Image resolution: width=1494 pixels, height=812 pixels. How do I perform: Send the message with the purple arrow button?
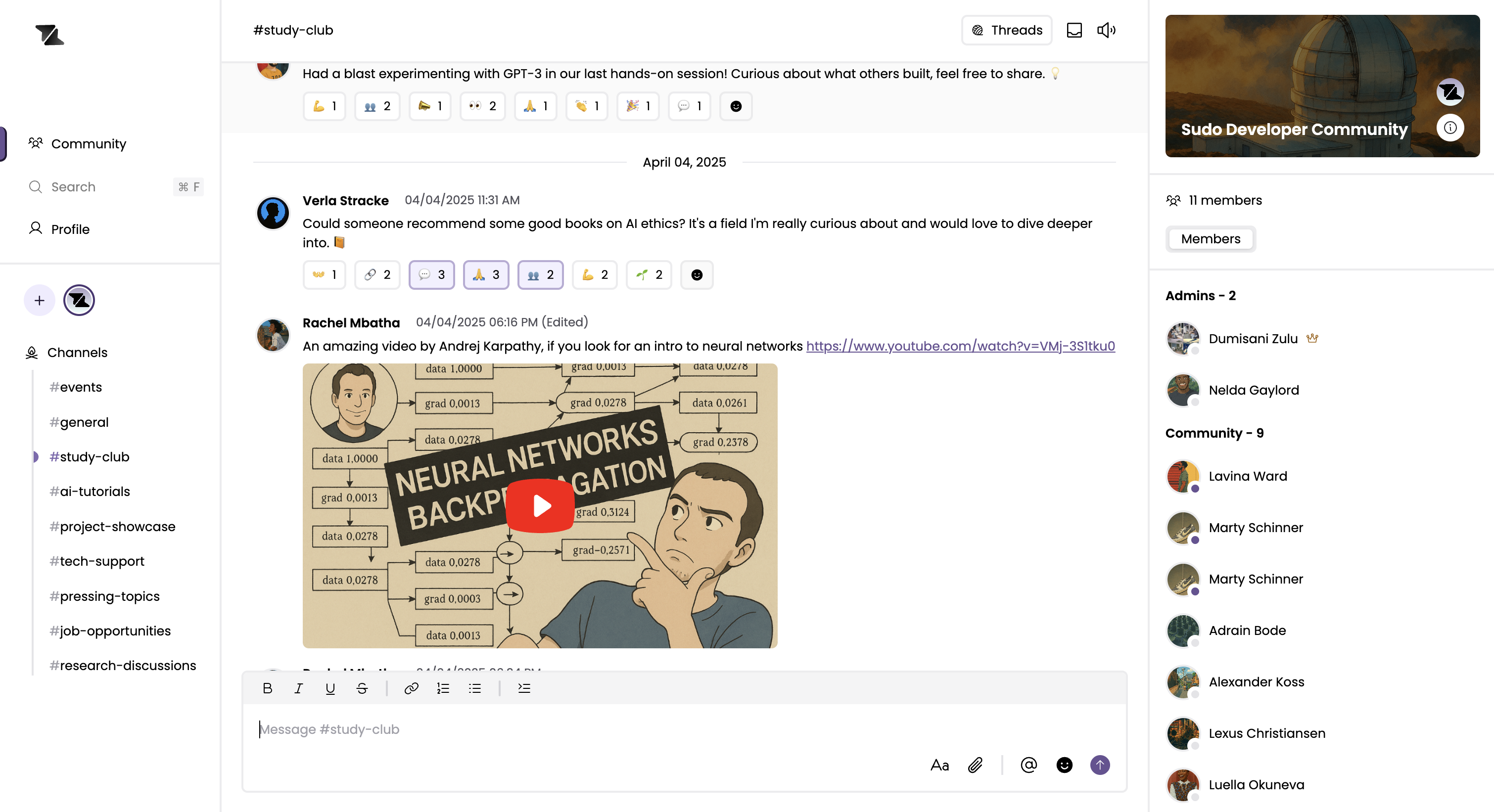click(x=1100, y=765)
